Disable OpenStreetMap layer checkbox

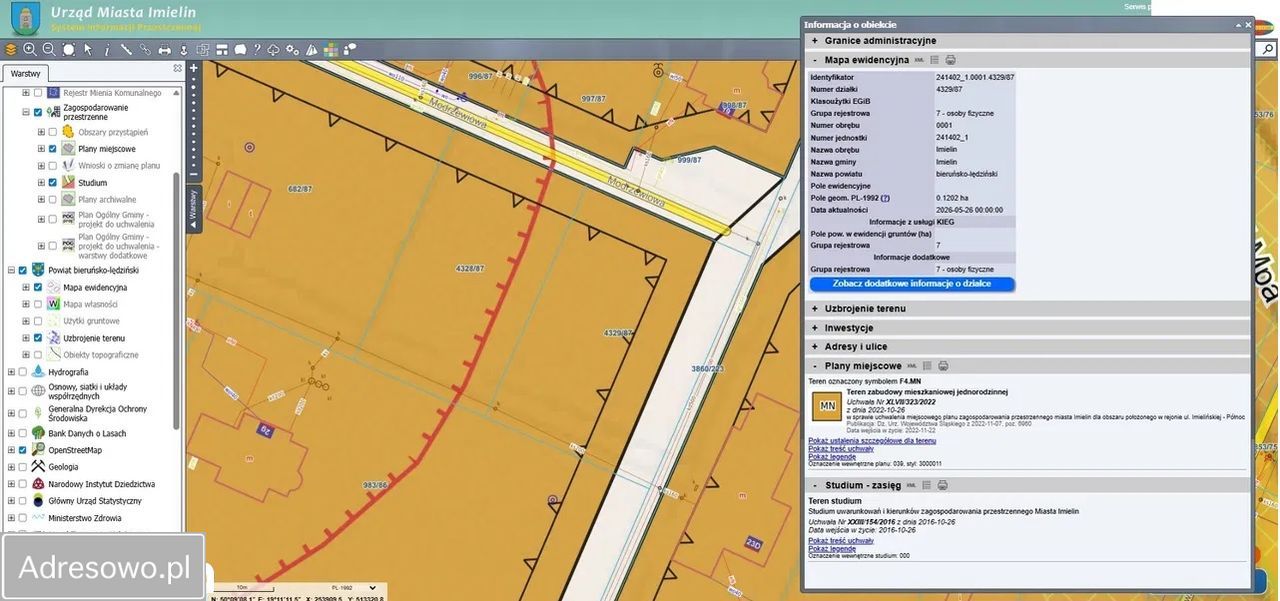pos(23,450)
